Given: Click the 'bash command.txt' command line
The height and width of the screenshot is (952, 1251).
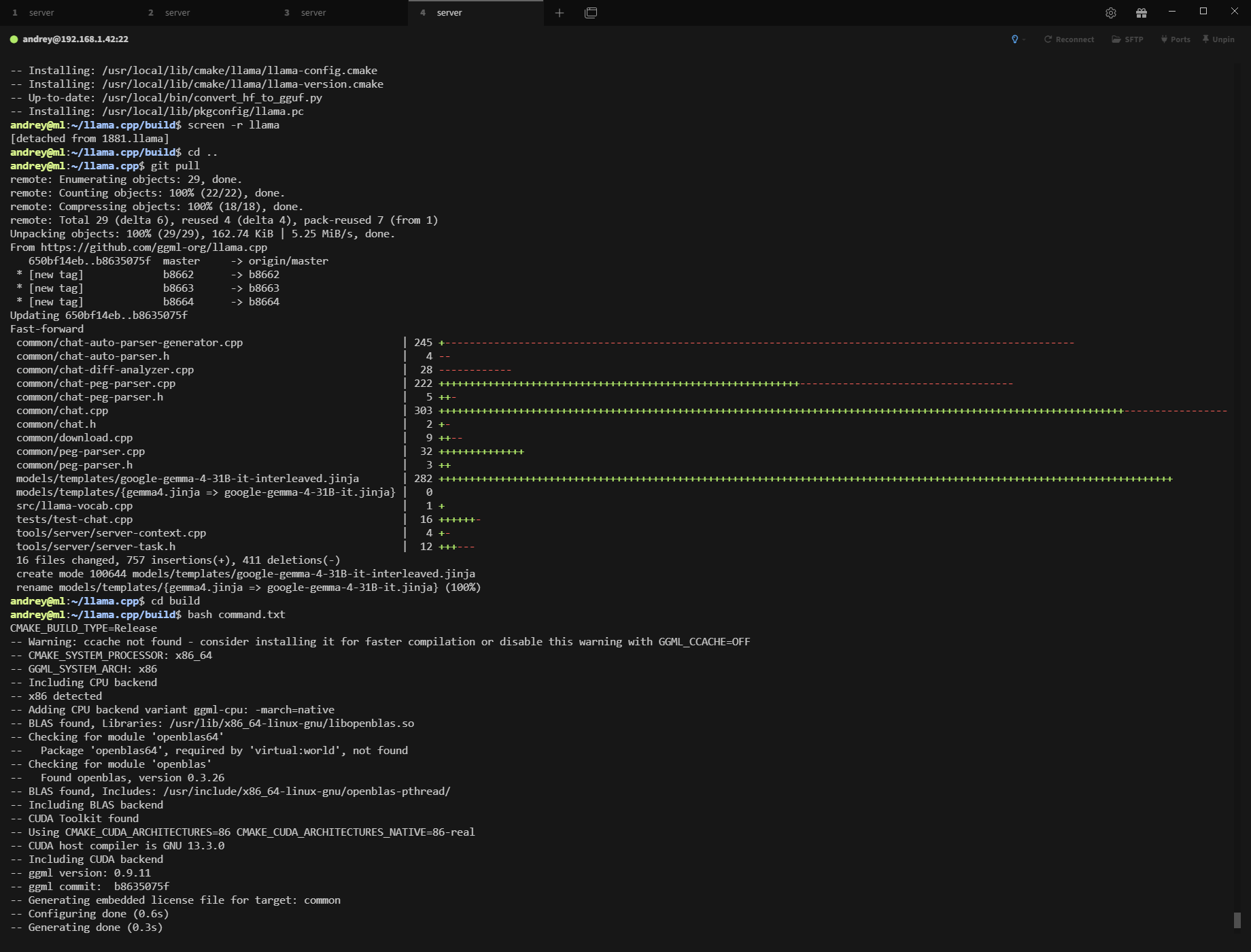Looking at the screenshot, I should pyautogui.click(x=236, y=615).
